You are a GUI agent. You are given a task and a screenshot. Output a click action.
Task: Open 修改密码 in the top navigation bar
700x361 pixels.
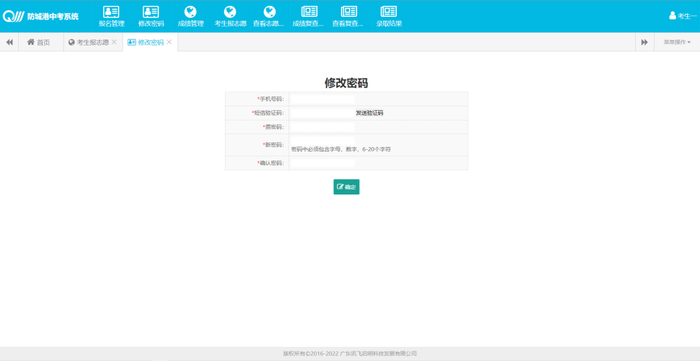tap(151, 17)
